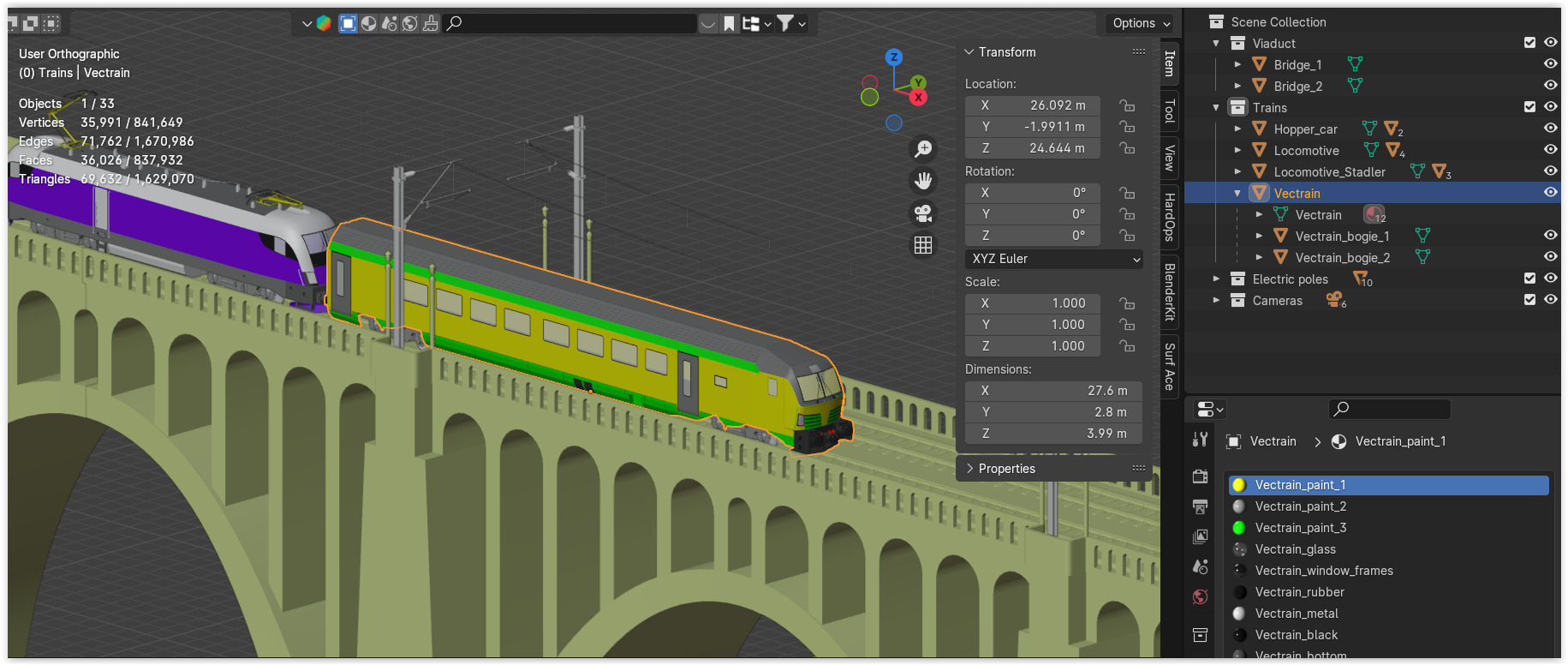Image resolution: width=1568 pixels, height=665 pixels.
Task: Switch to the HardOps sidebar tab
Action: (1170, 218)
